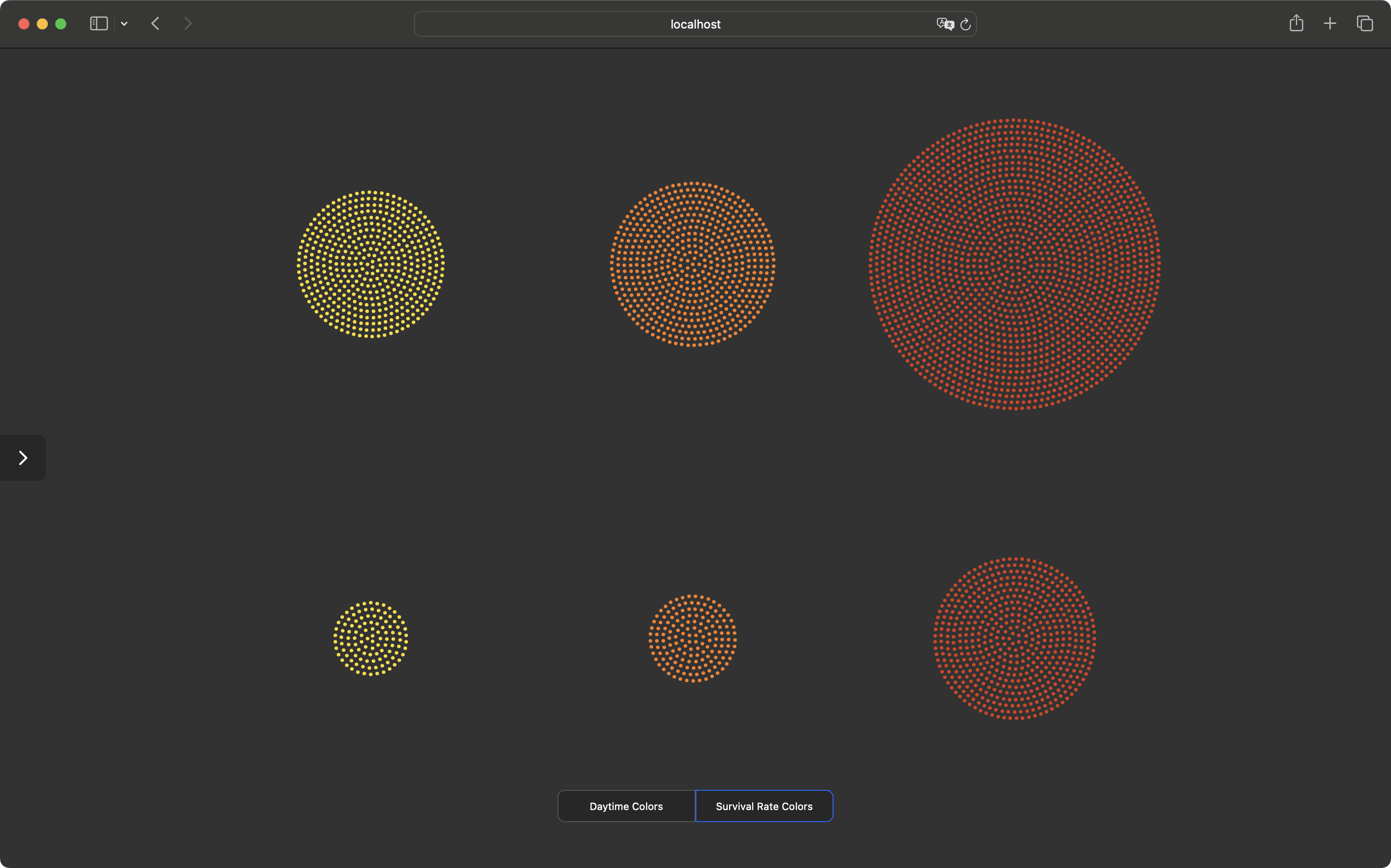The image size is (1391, 868).
Task: Show the tab overview icon
Action: (1365, 23)
